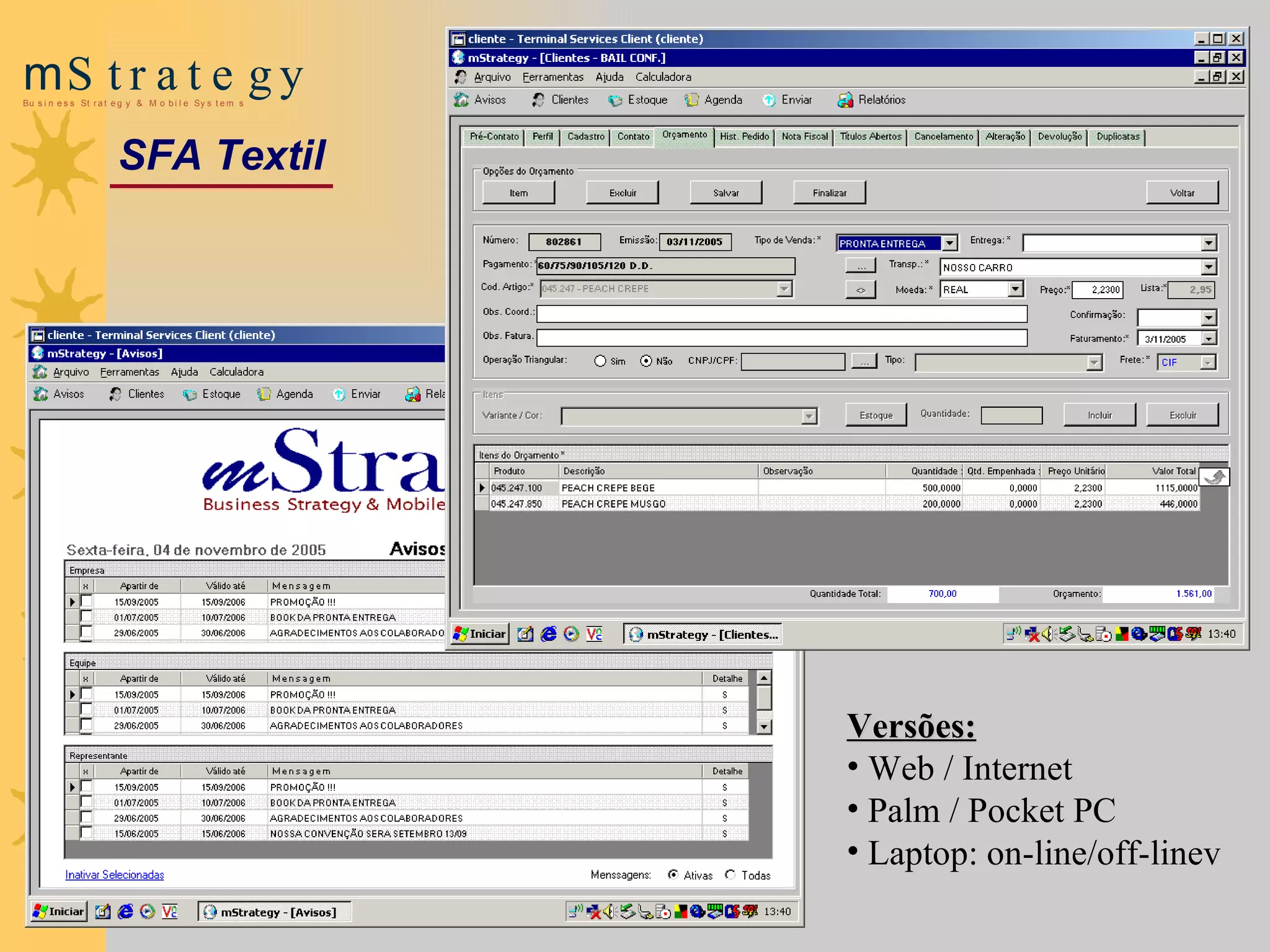Select Sim for Operação Triangular
The height and width of the screenshot is (952, 1270).
click(600, 361)
